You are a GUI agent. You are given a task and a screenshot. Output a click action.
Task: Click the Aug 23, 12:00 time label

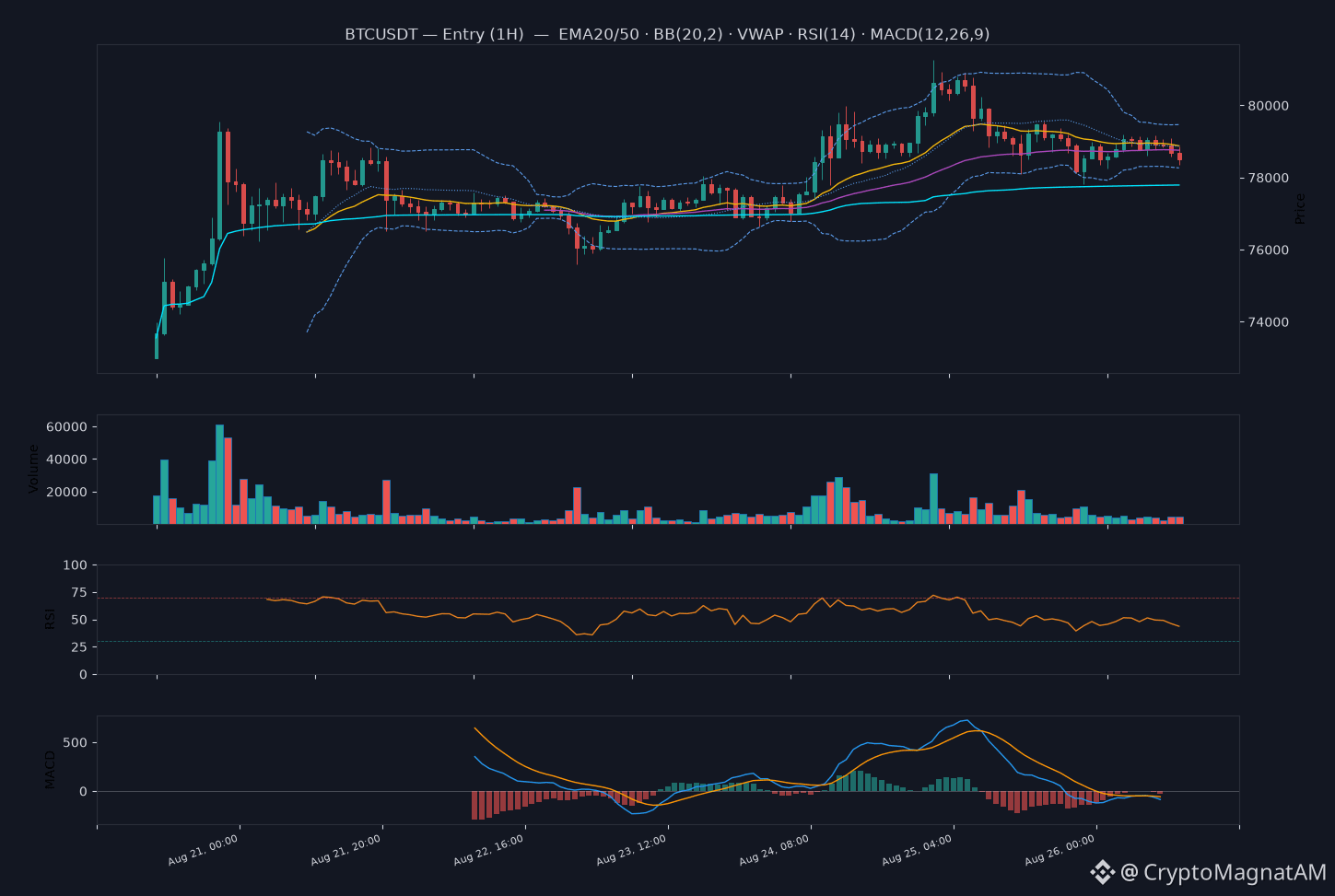[x=632, y=850]
